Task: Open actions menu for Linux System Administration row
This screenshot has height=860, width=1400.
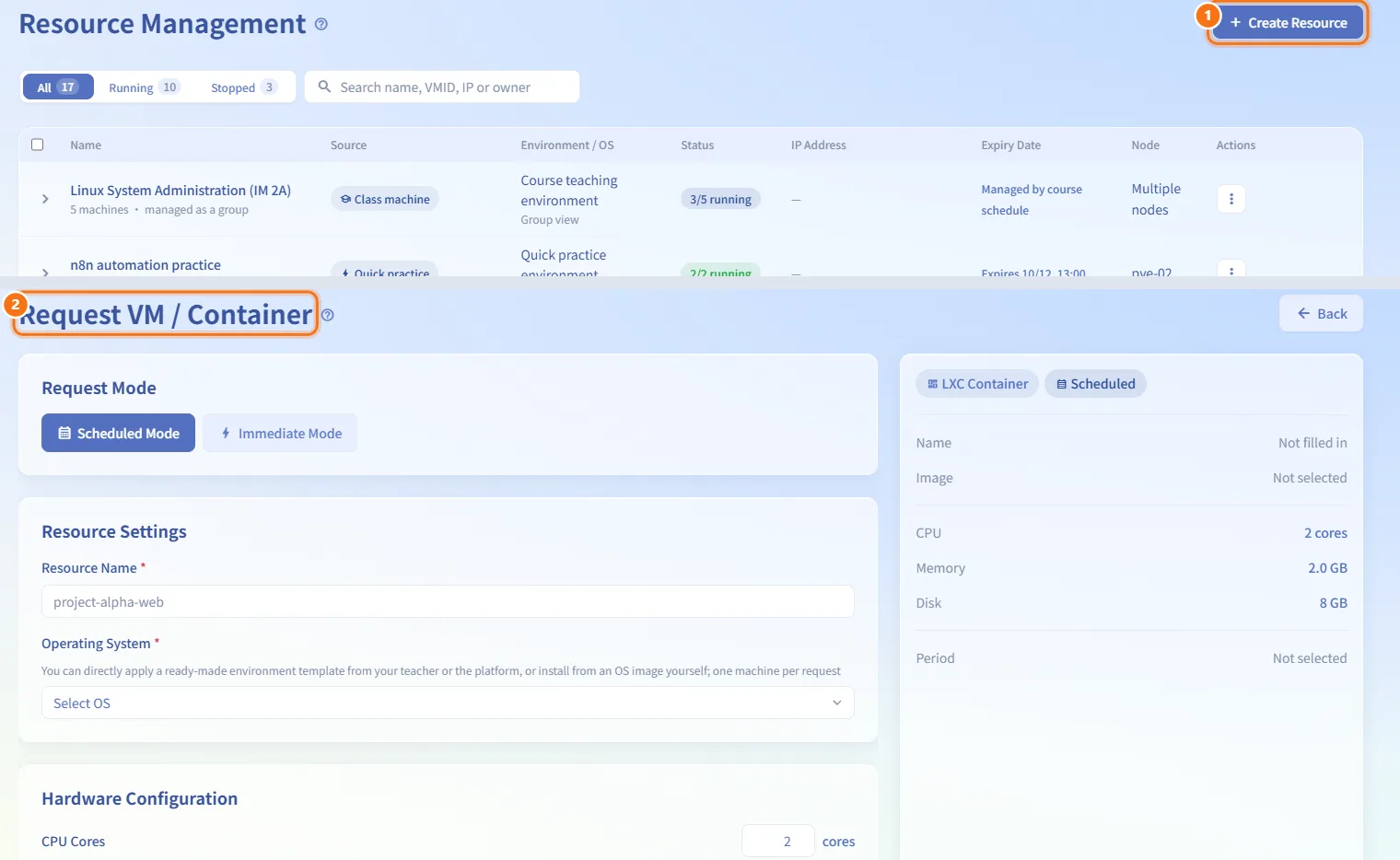Action: tap(1231, 199)
